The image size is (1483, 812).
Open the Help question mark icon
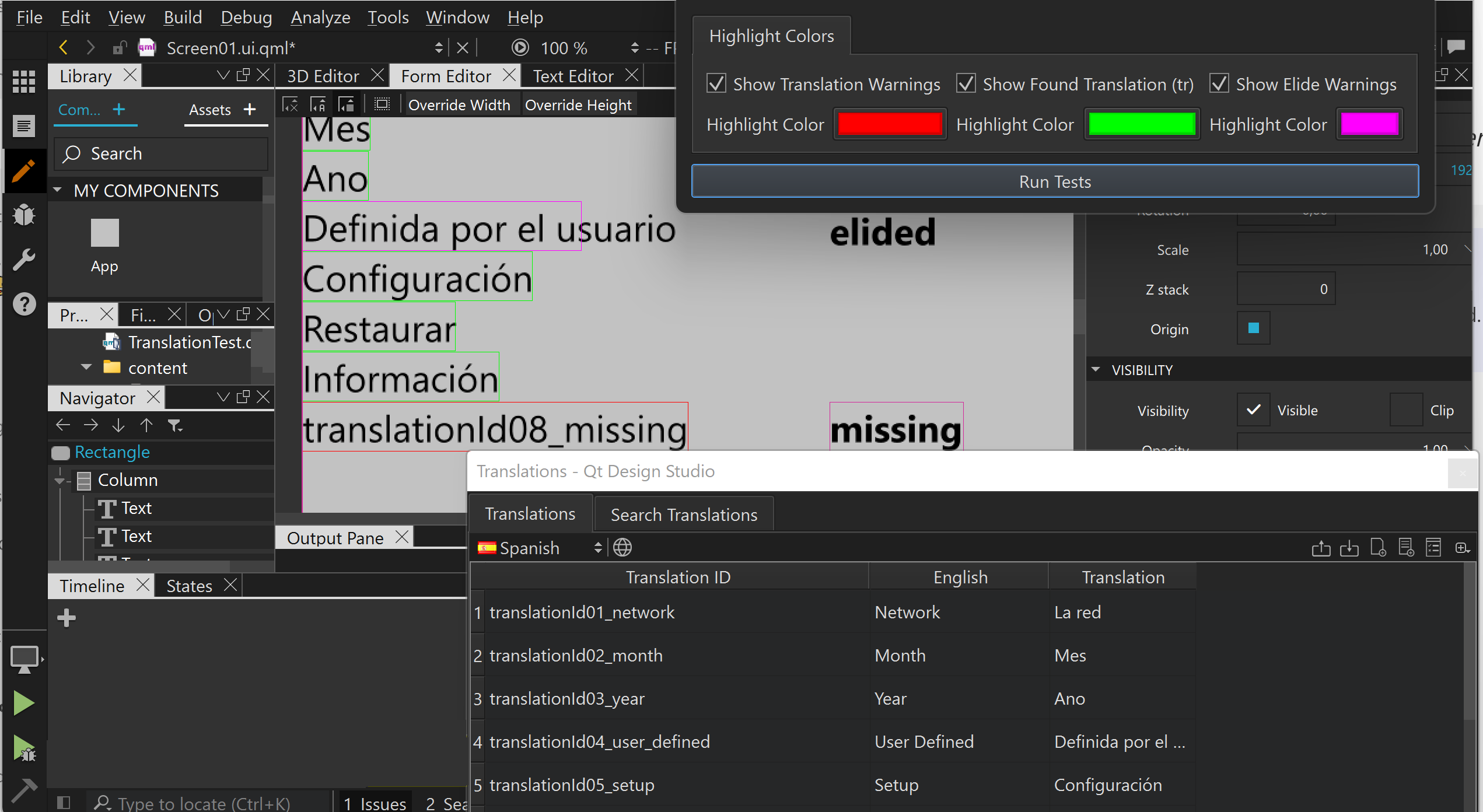pyautogui.click(x=23, y=304)
